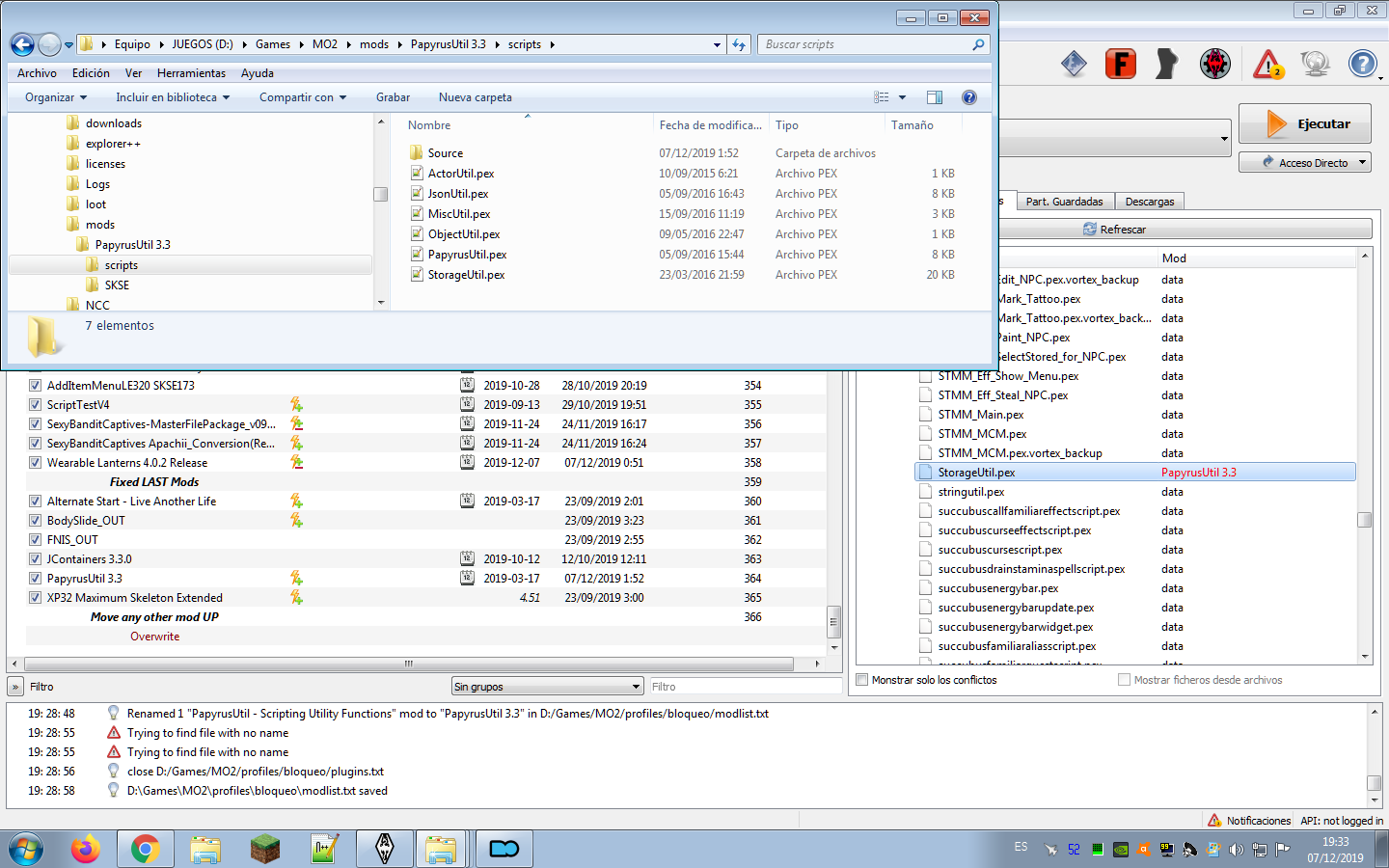The height and width of the screenshot is (868, 1389).
Task: Click the conflict lightning icon on PapyrusUtil 3.3 row
Action: click(296, 578)
